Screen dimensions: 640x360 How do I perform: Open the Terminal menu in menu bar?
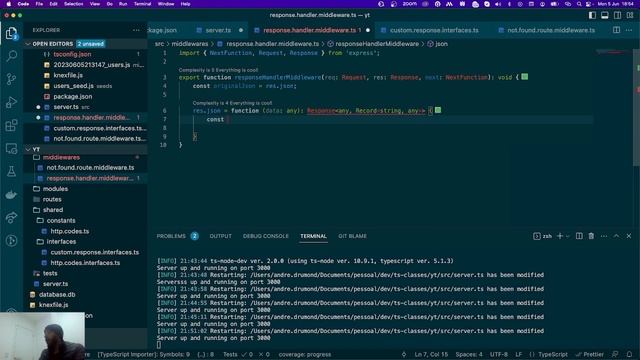(142, 4)
